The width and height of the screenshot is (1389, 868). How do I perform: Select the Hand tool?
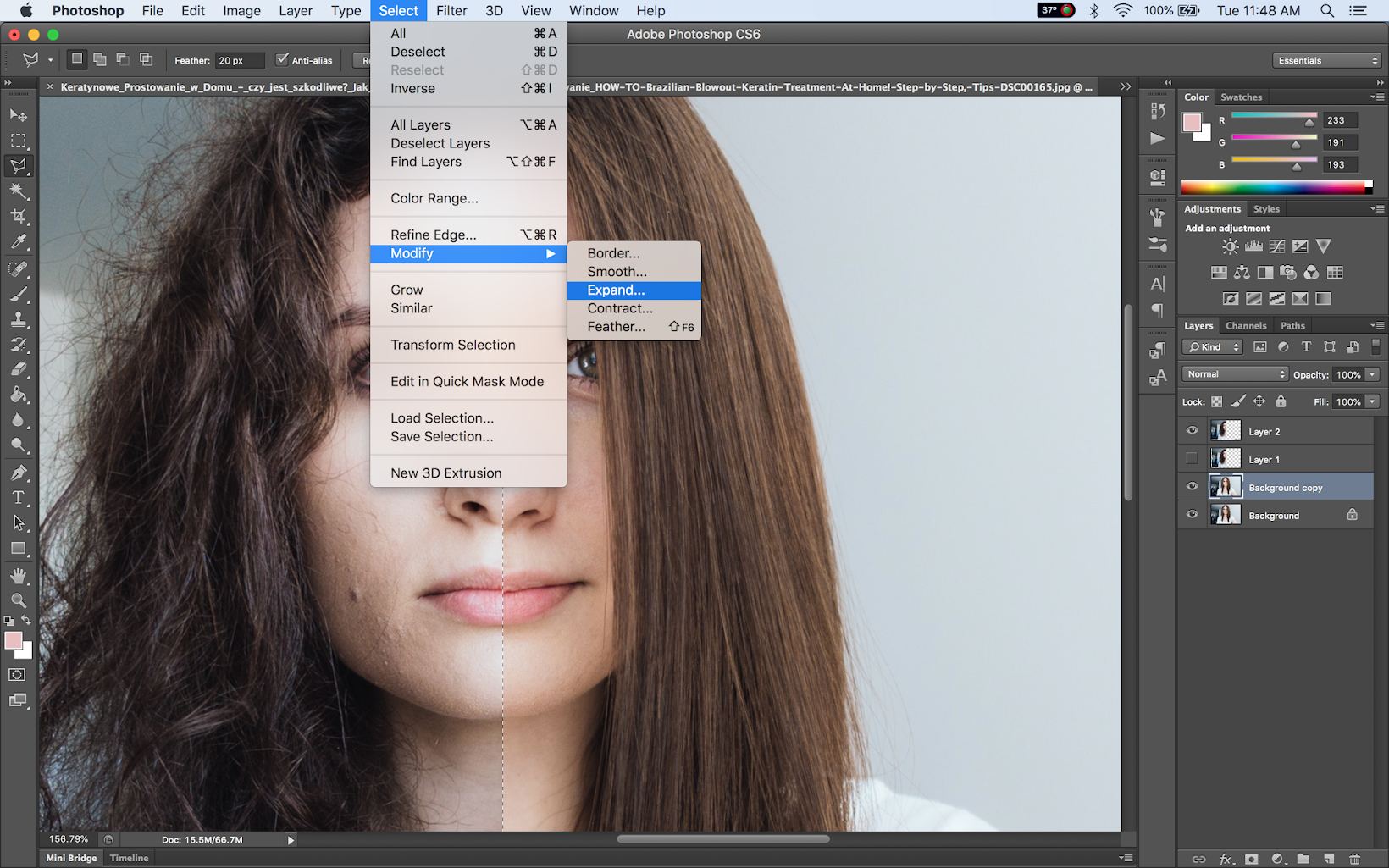(x=19, y=576)
